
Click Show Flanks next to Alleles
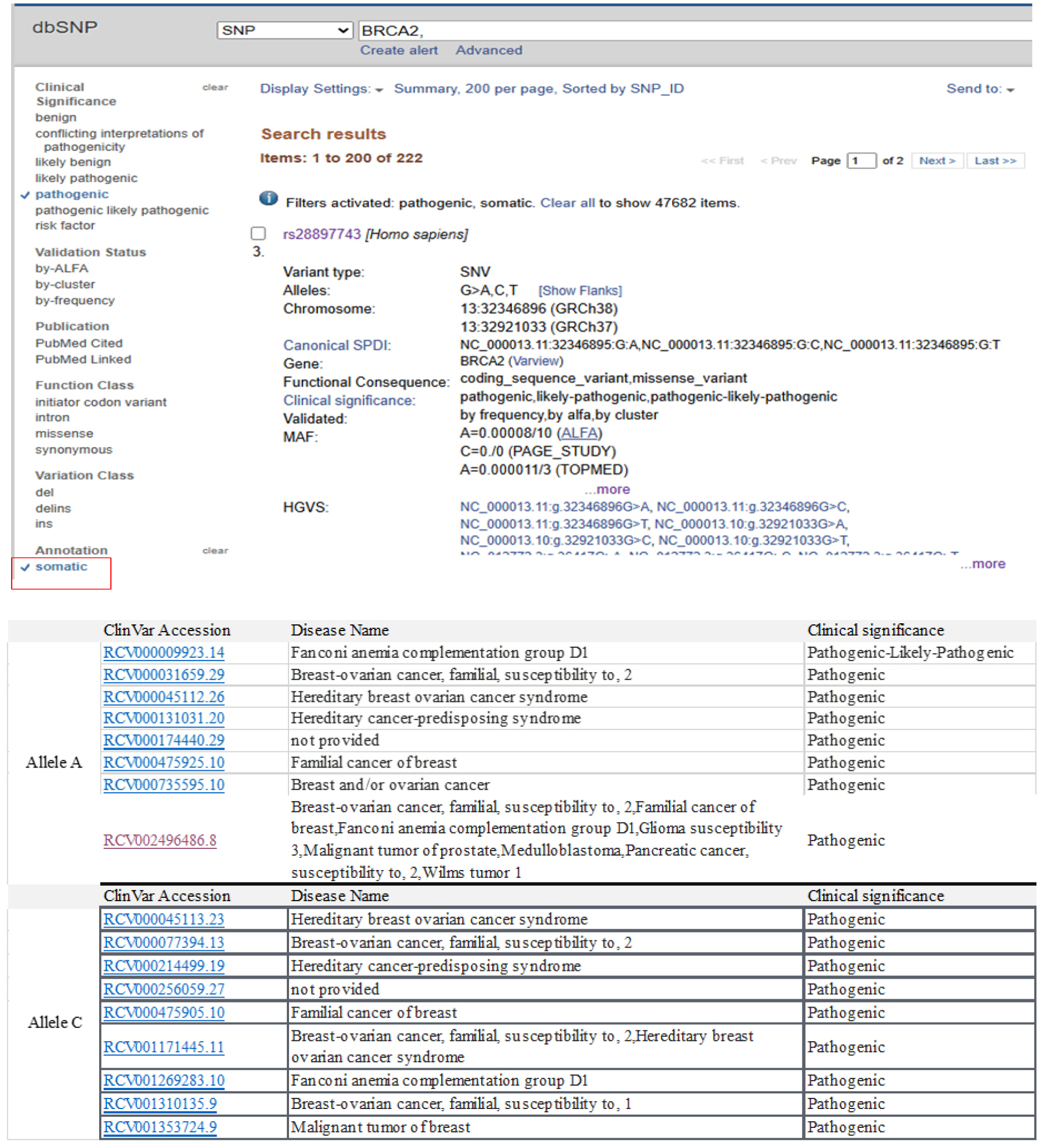click(x=581, y=290)
